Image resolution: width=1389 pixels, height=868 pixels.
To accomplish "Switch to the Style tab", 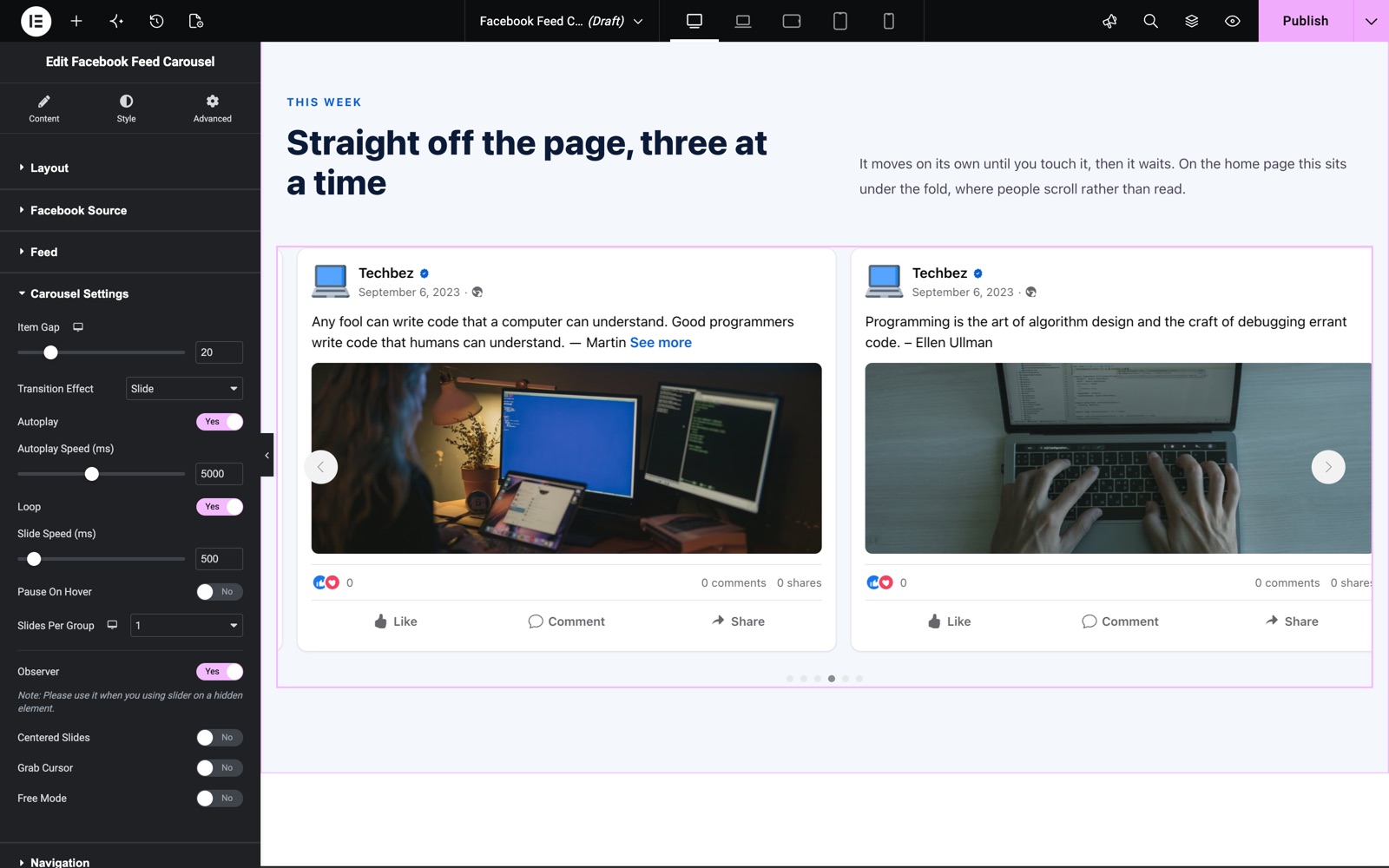I will click(x=126, y=108).
